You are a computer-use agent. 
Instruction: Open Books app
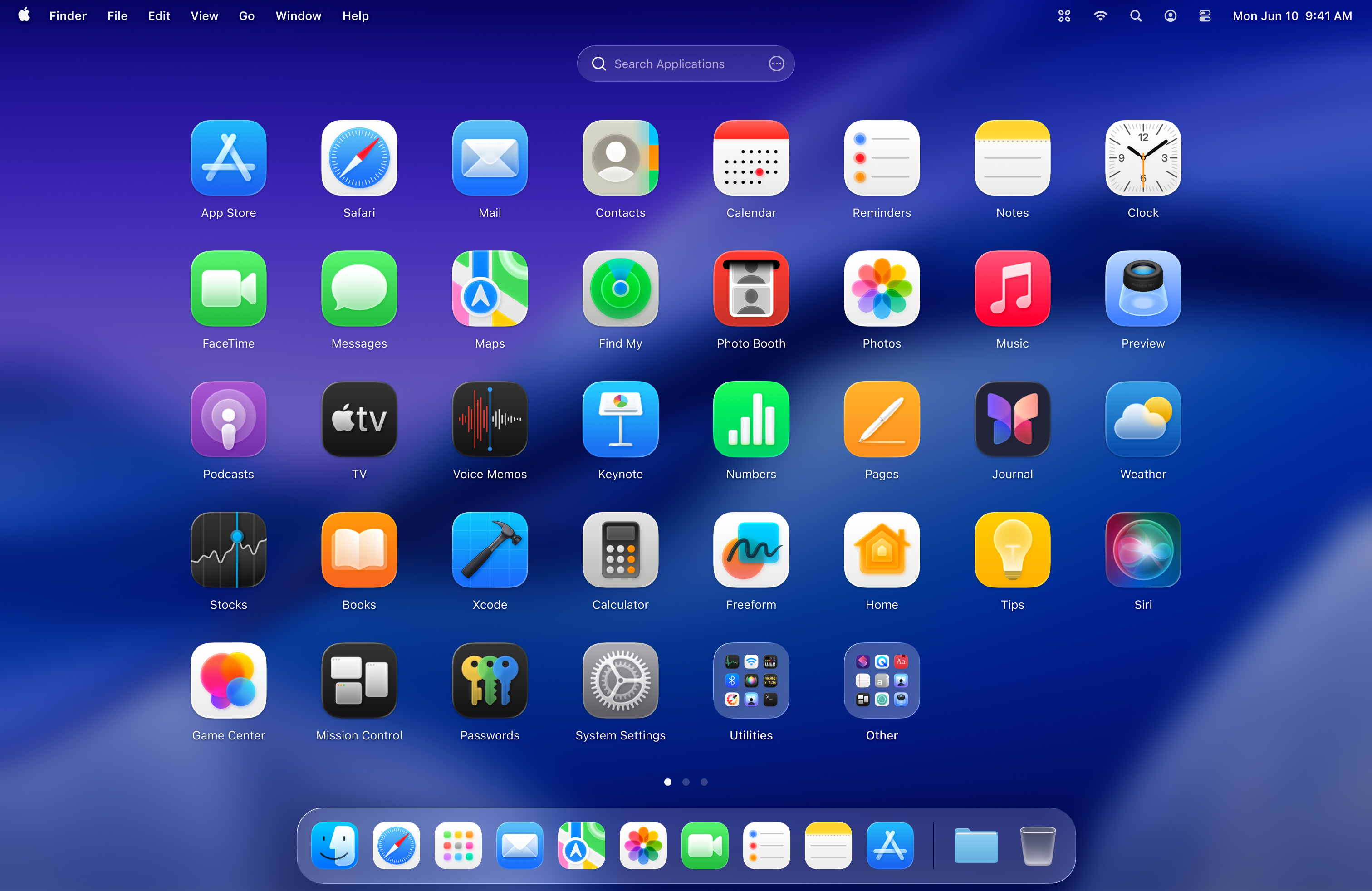[359, 550]
